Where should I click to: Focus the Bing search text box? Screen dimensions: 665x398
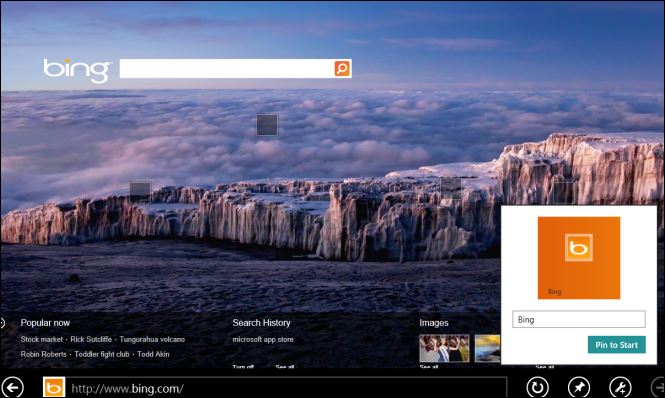(x=227, y=68)
